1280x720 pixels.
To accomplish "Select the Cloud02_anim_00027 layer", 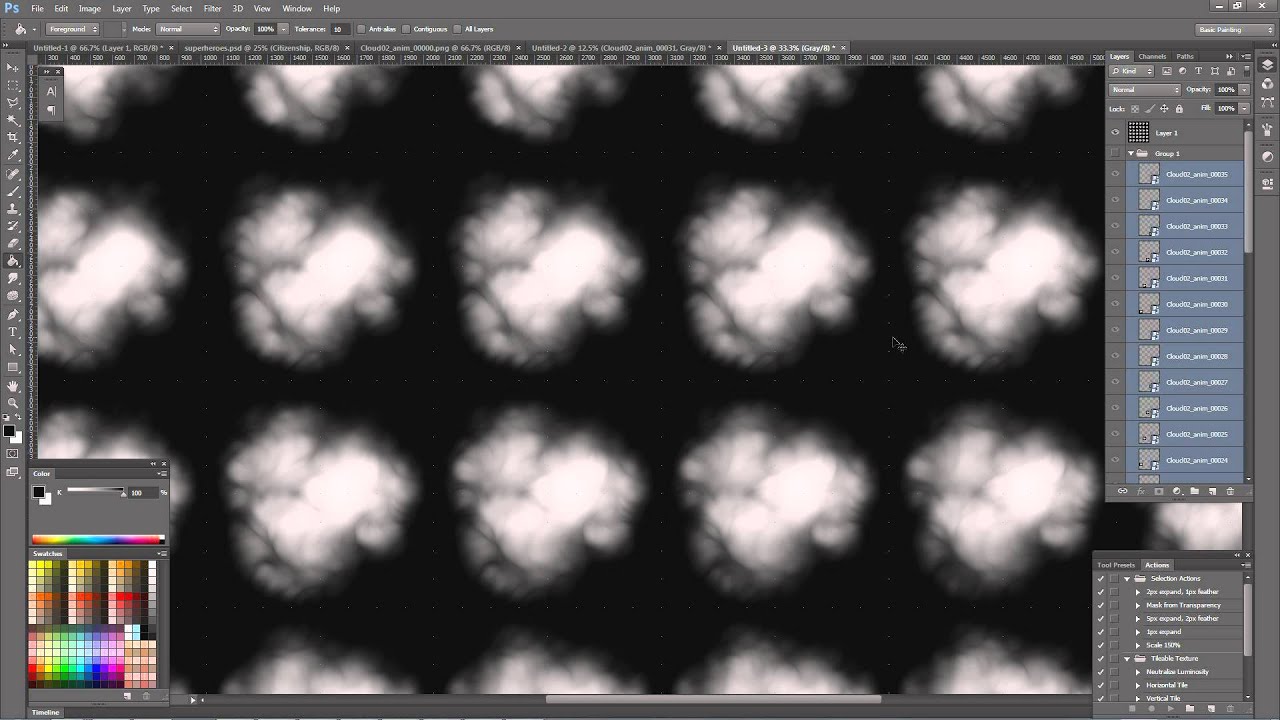I will [1184, 382].
